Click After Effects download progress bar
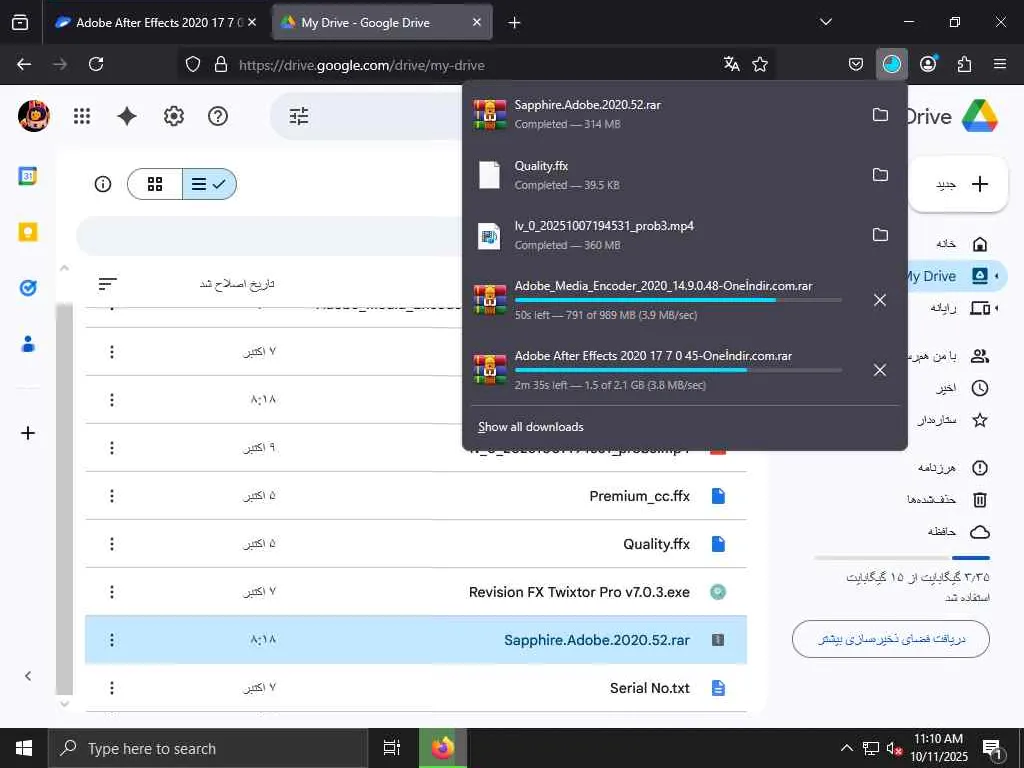 [x=678, y=370]
